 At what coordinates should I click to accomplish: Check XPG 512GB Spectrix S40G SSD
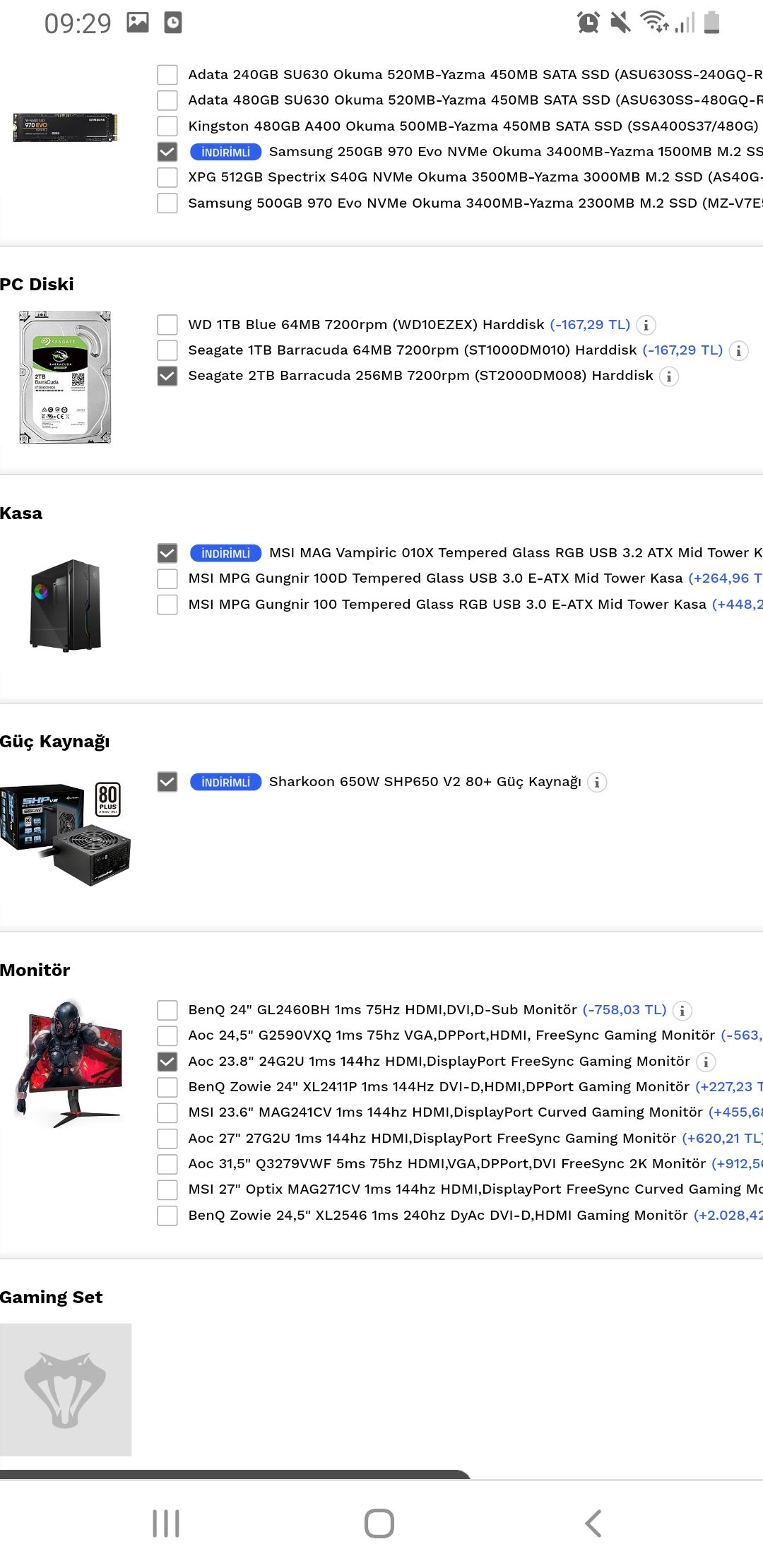[x=167, y=177]
